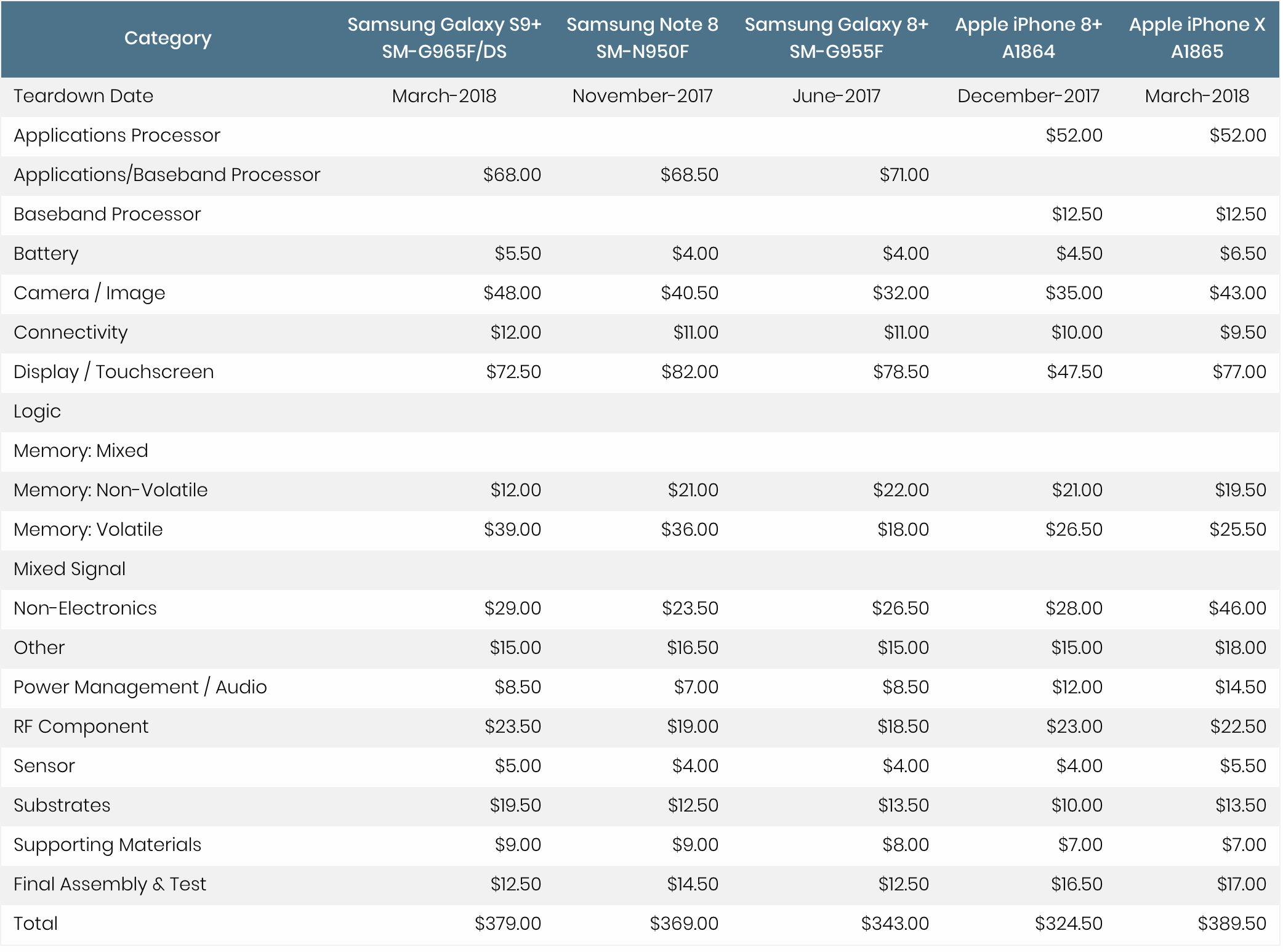Select the Power Management / Audio label
The height and width of the screenshot is (952, 1283).
point(140,687)
